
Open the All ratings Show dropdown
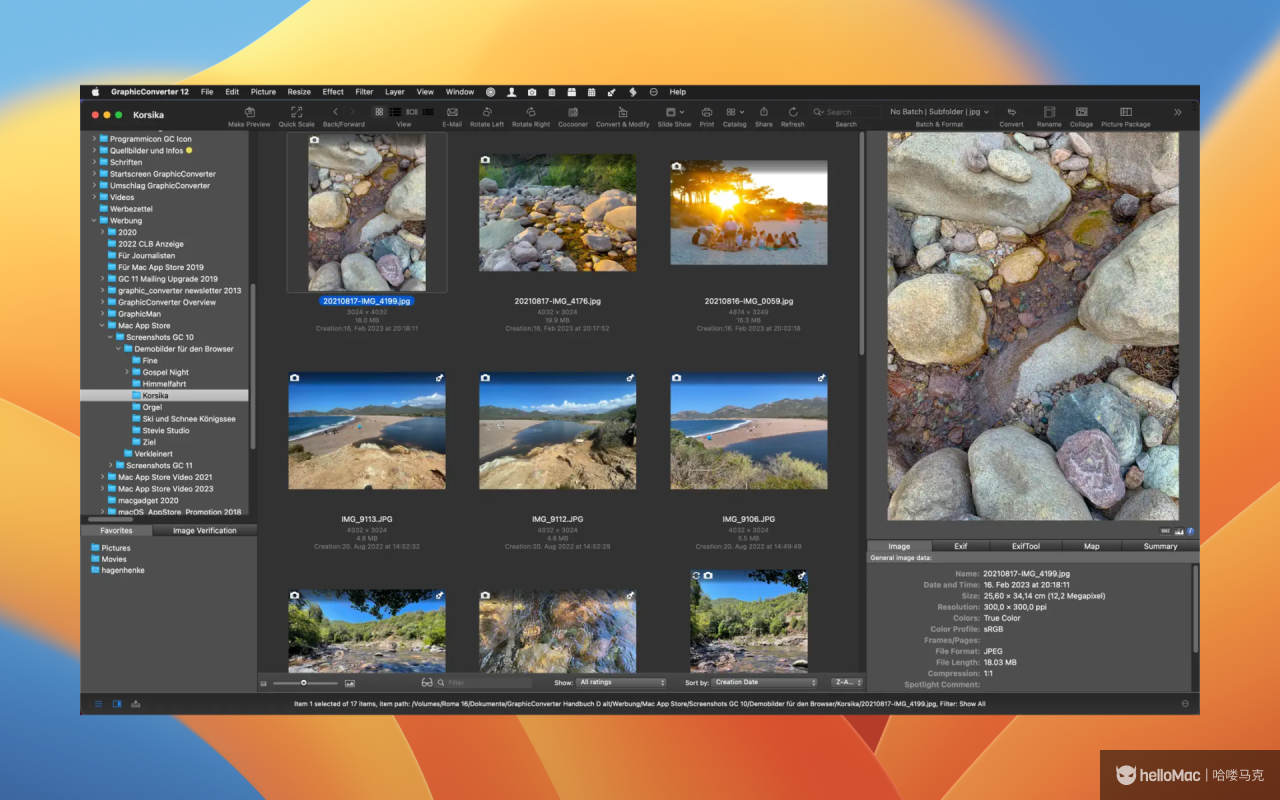tap(622, 683)
